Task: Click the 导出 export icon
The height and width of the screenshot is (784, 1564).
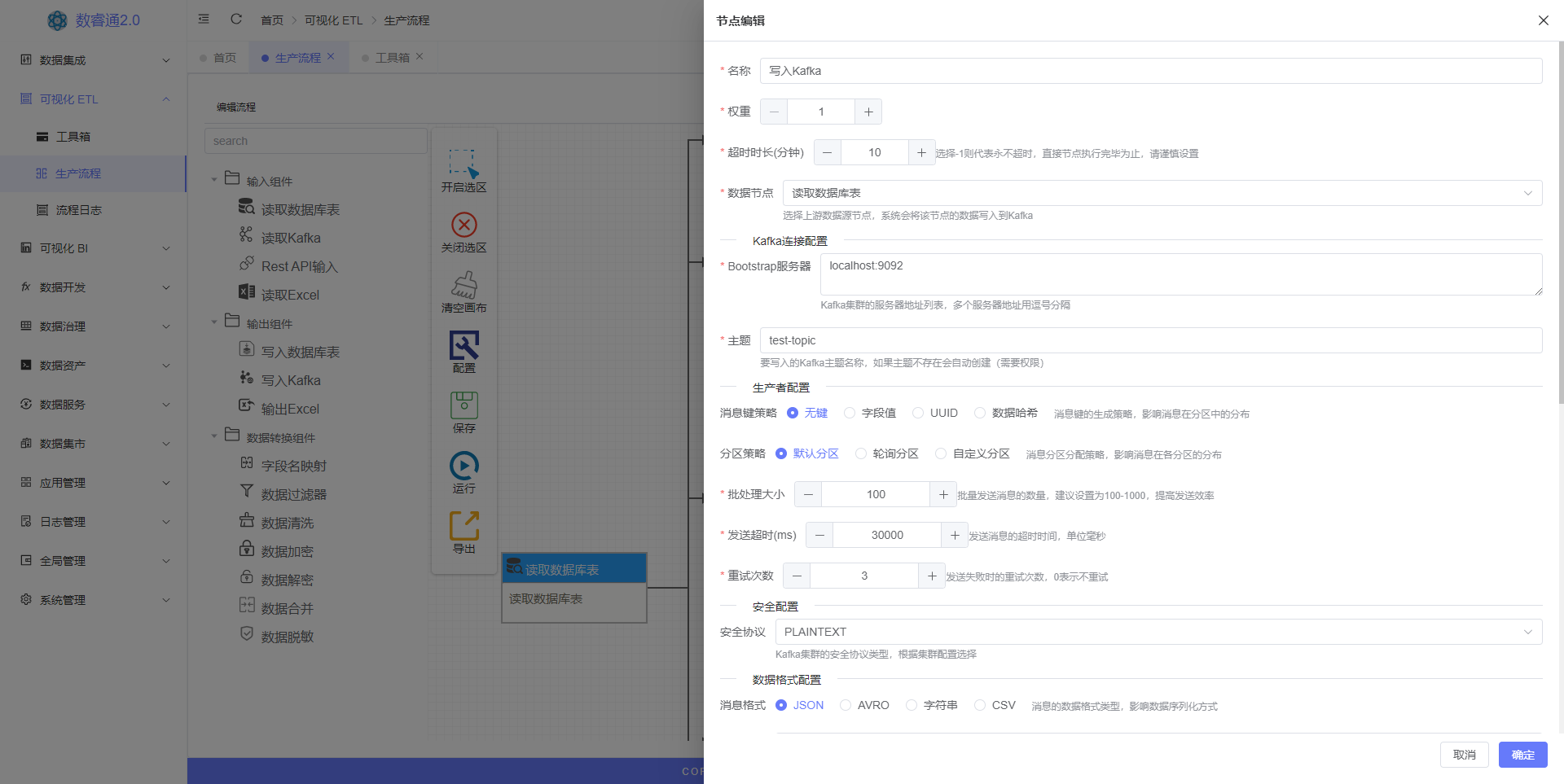Action: coord(464,526)
